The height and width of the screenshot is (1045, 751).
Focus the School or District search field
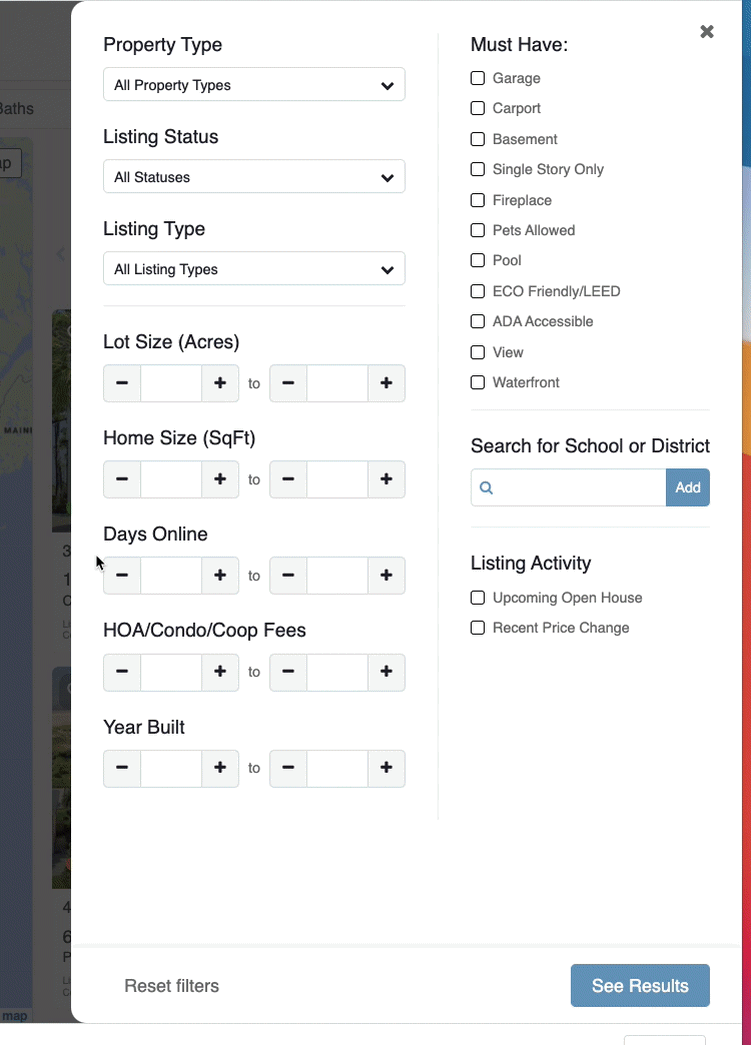pos(568,488)
